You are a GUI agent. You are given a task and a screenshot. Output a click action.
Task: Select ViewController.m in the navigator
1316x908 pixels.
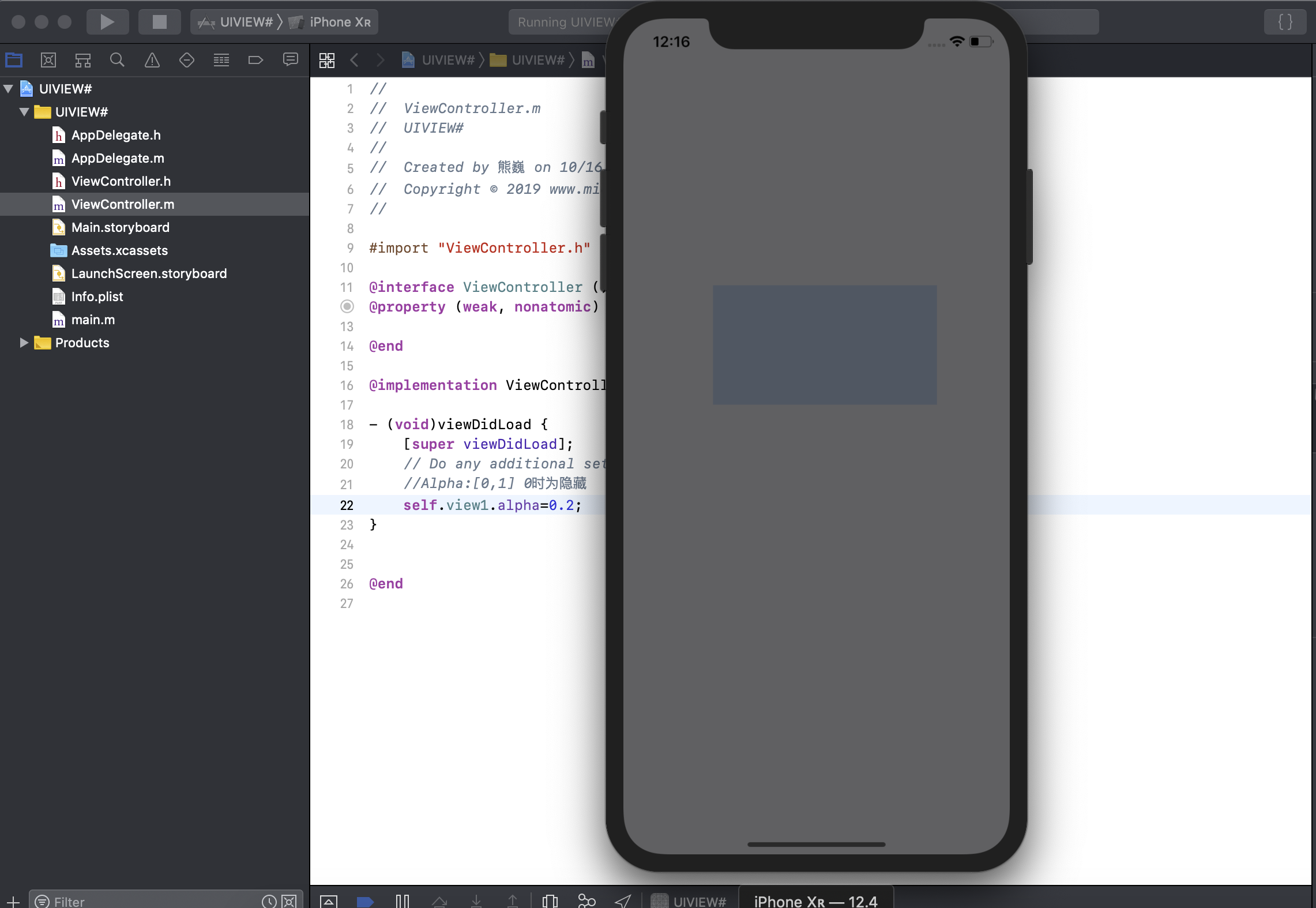pyautogui.click(x=155, y=204)
